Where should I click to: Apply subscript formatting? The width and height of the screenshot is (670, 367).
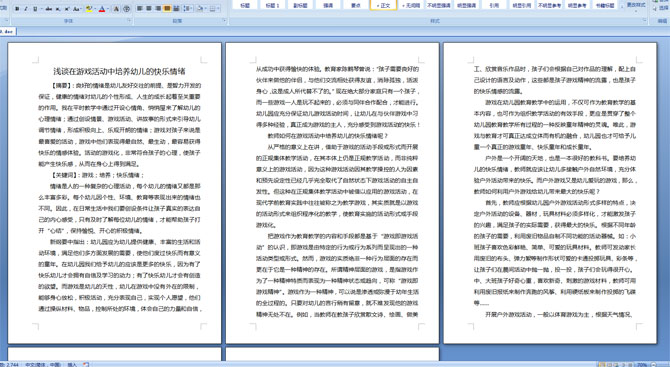[58, 9]
